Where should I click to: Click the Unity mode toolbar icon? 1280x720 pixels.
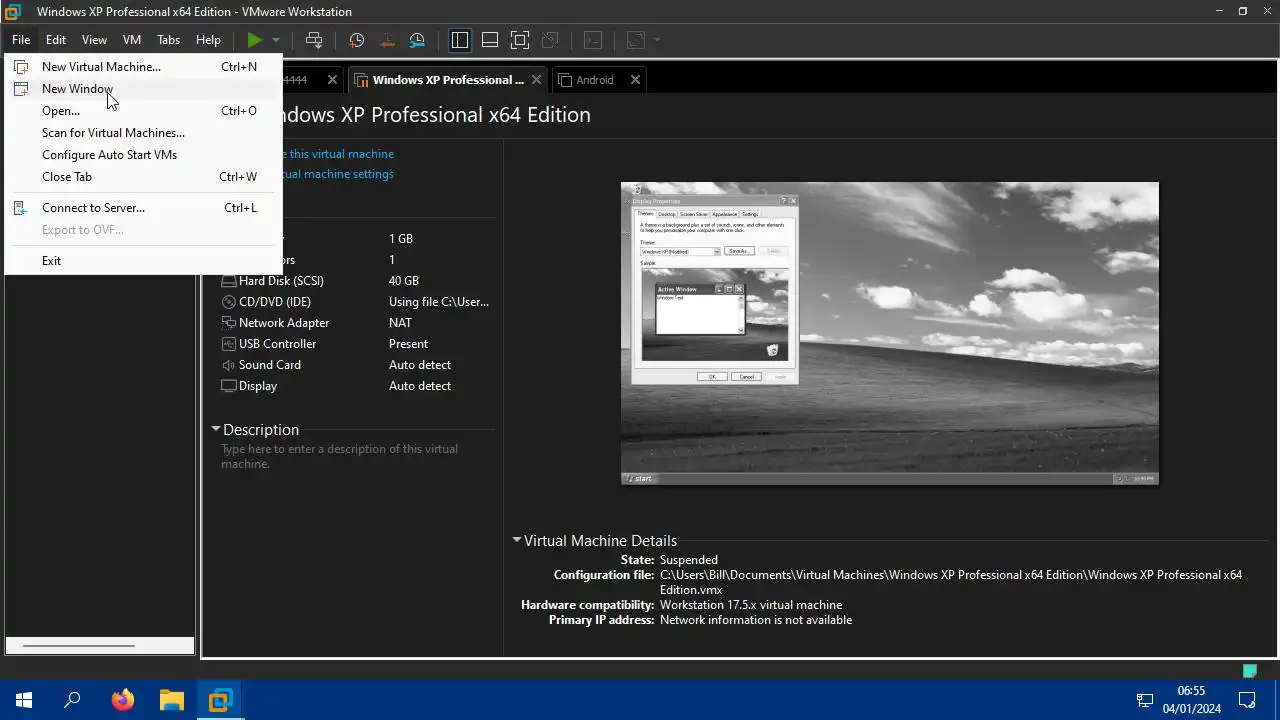pyautogui.click(x=550, y=40)
